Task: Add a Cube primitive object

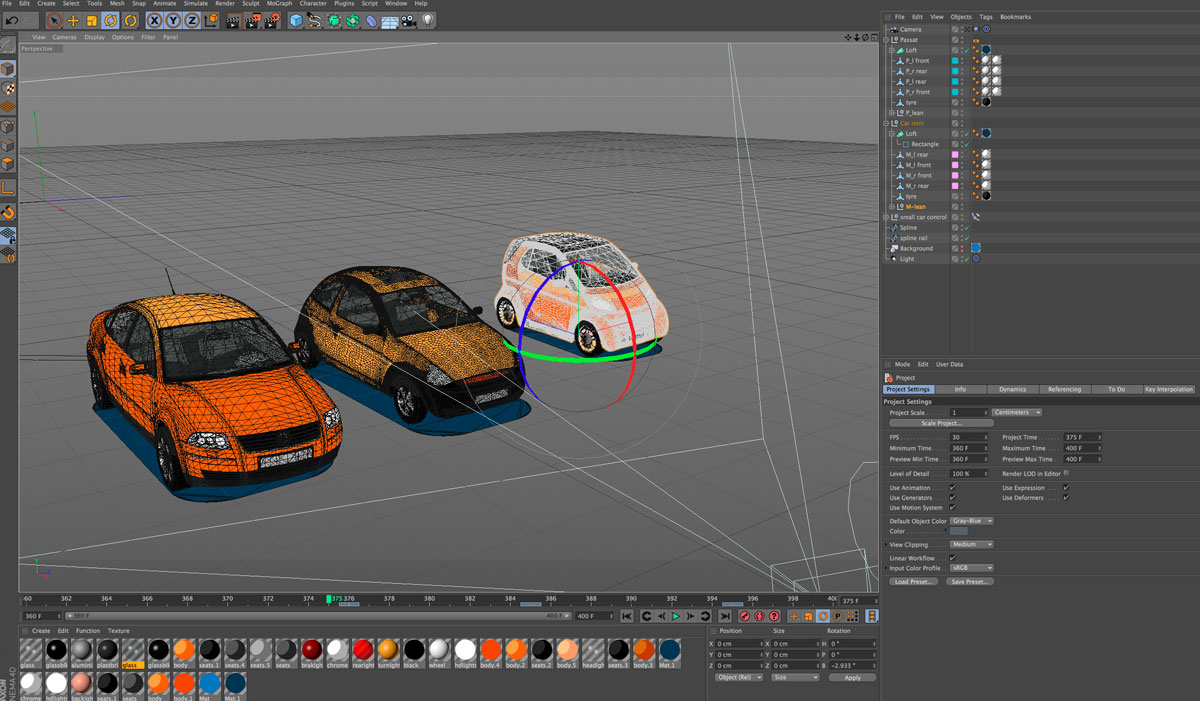Action: [x=296, y=20]
